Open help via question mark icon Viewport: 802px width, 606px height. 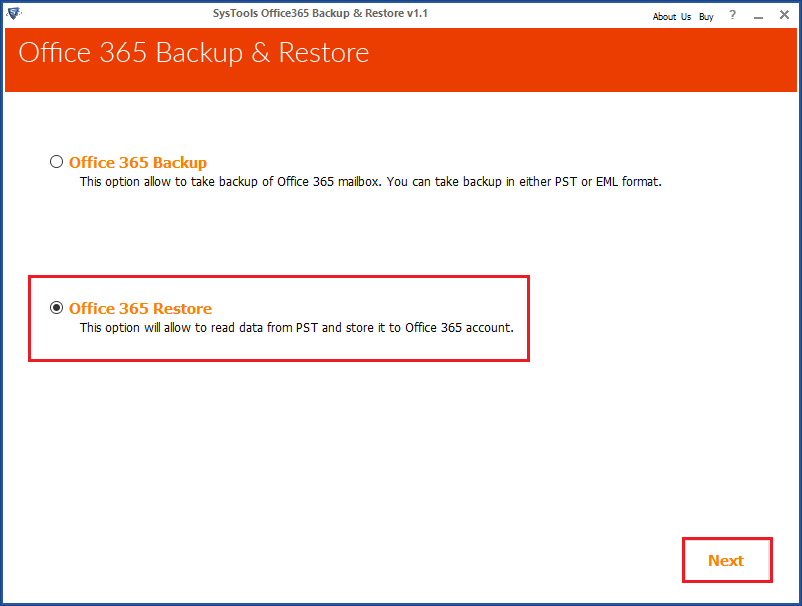click(x=732, y=15)
